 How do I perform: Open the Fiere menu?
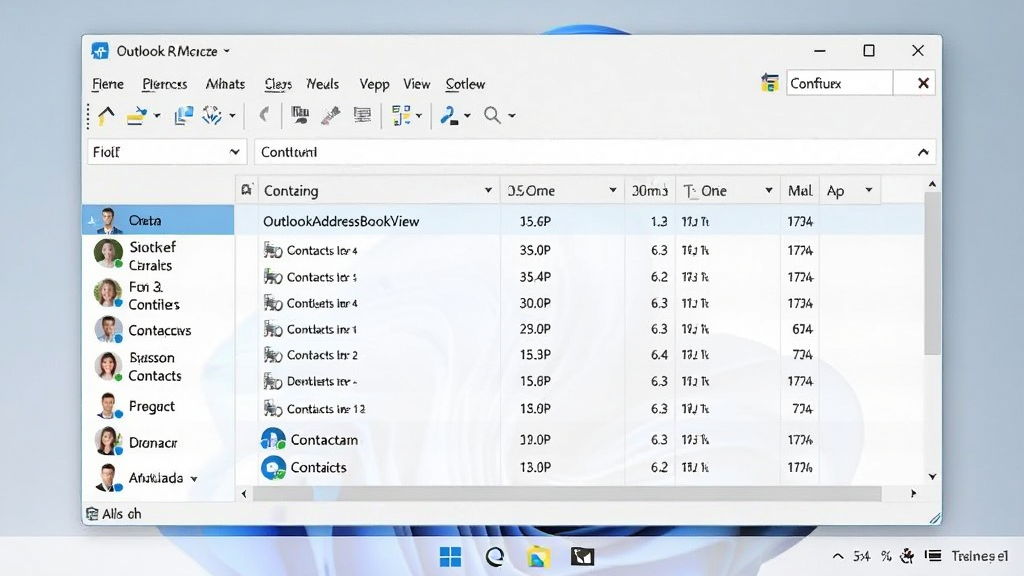[108, 84]
